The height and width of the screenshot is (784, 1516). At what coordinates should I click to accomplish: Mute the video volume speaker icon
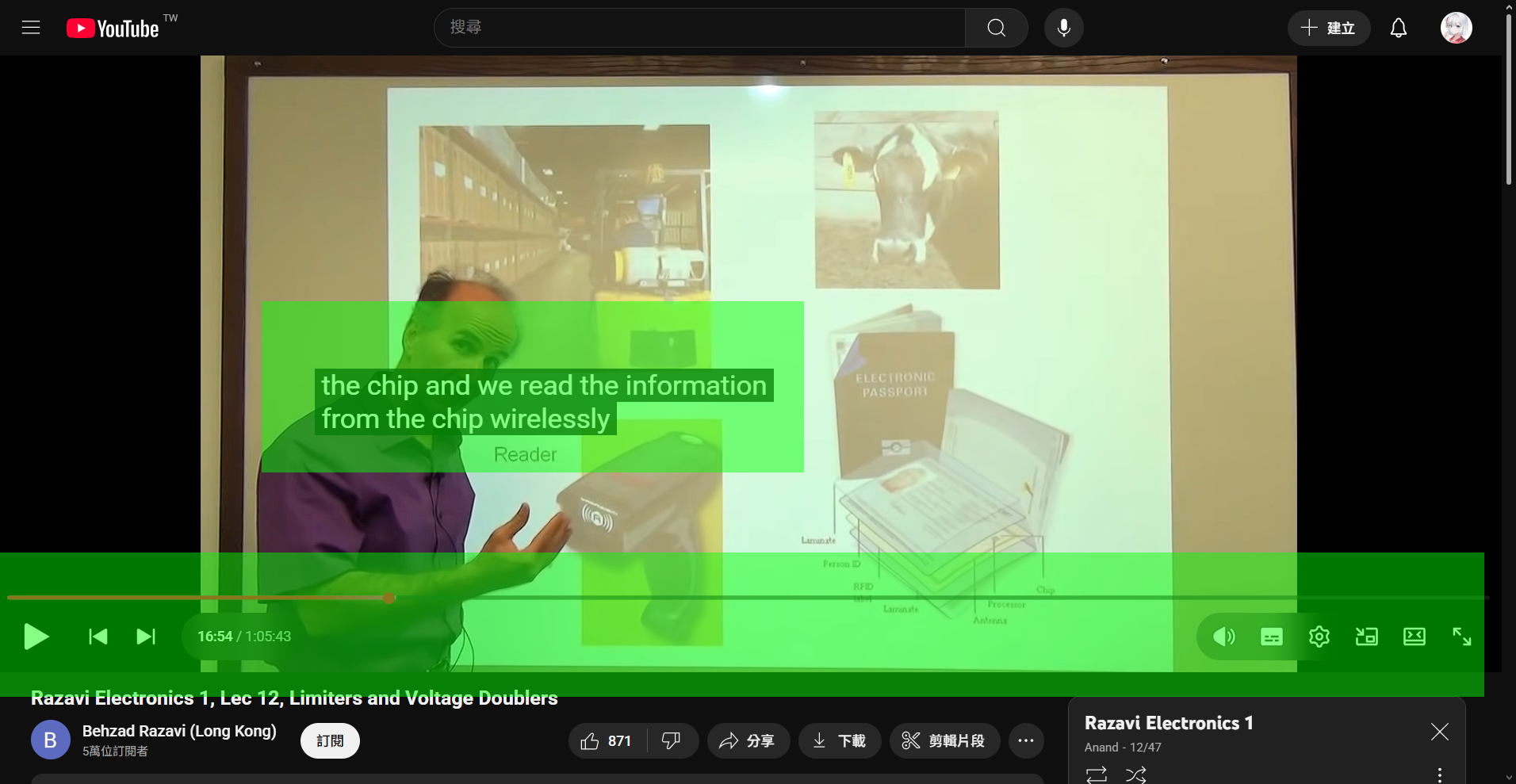1224,637
